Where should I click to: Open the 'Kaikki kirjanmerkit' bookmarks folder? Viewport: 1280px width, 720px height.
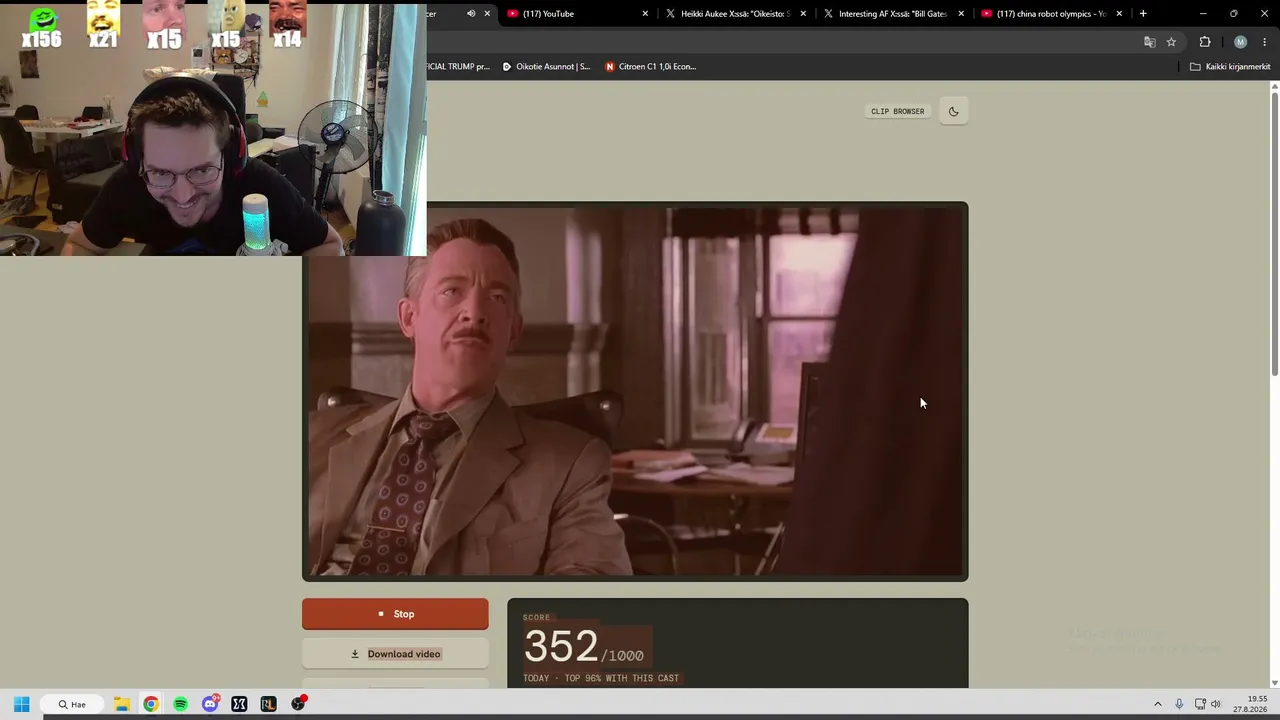coord(1230,67)
